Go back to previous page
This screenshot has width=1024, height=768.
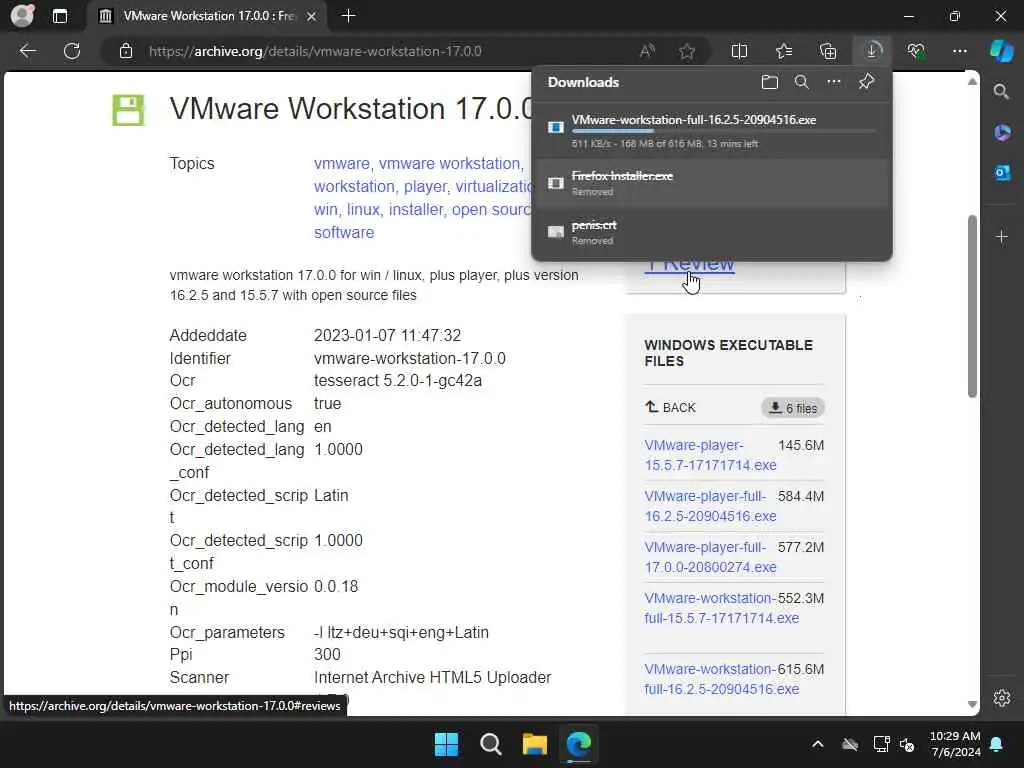coord(27,51)
